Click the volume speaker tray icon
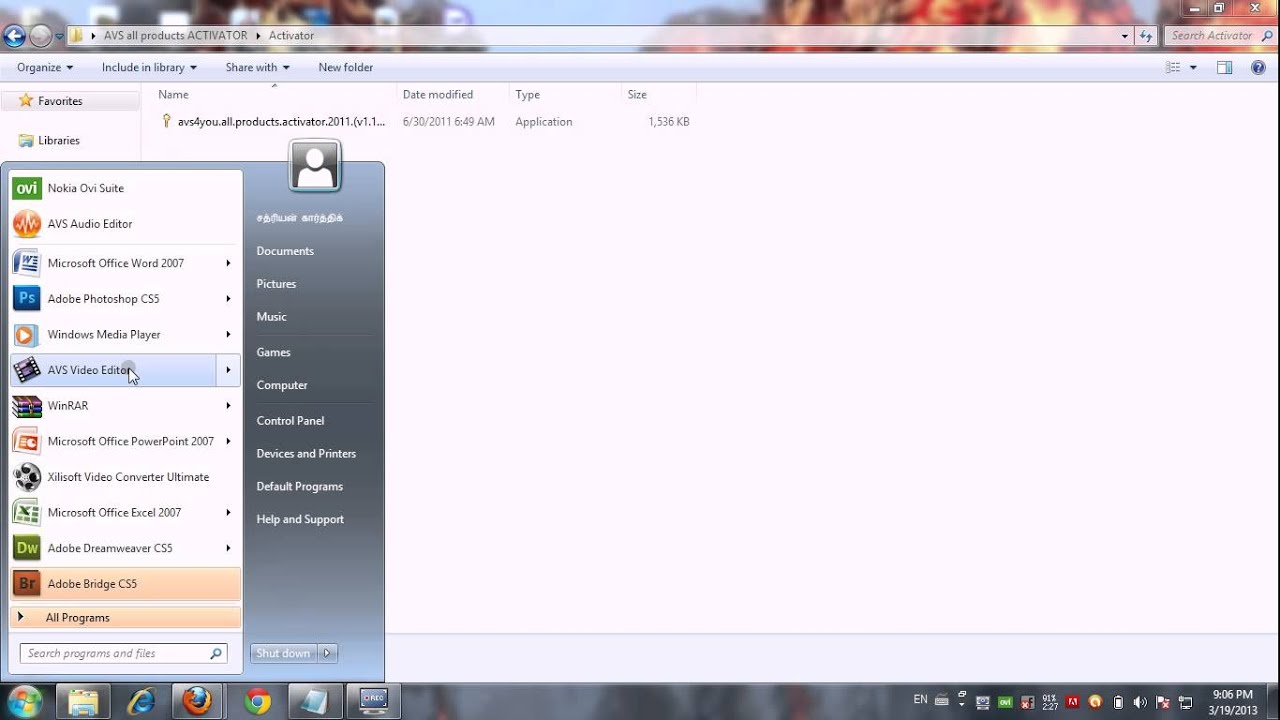1280x720 pixels. (x=1140, y=702)
